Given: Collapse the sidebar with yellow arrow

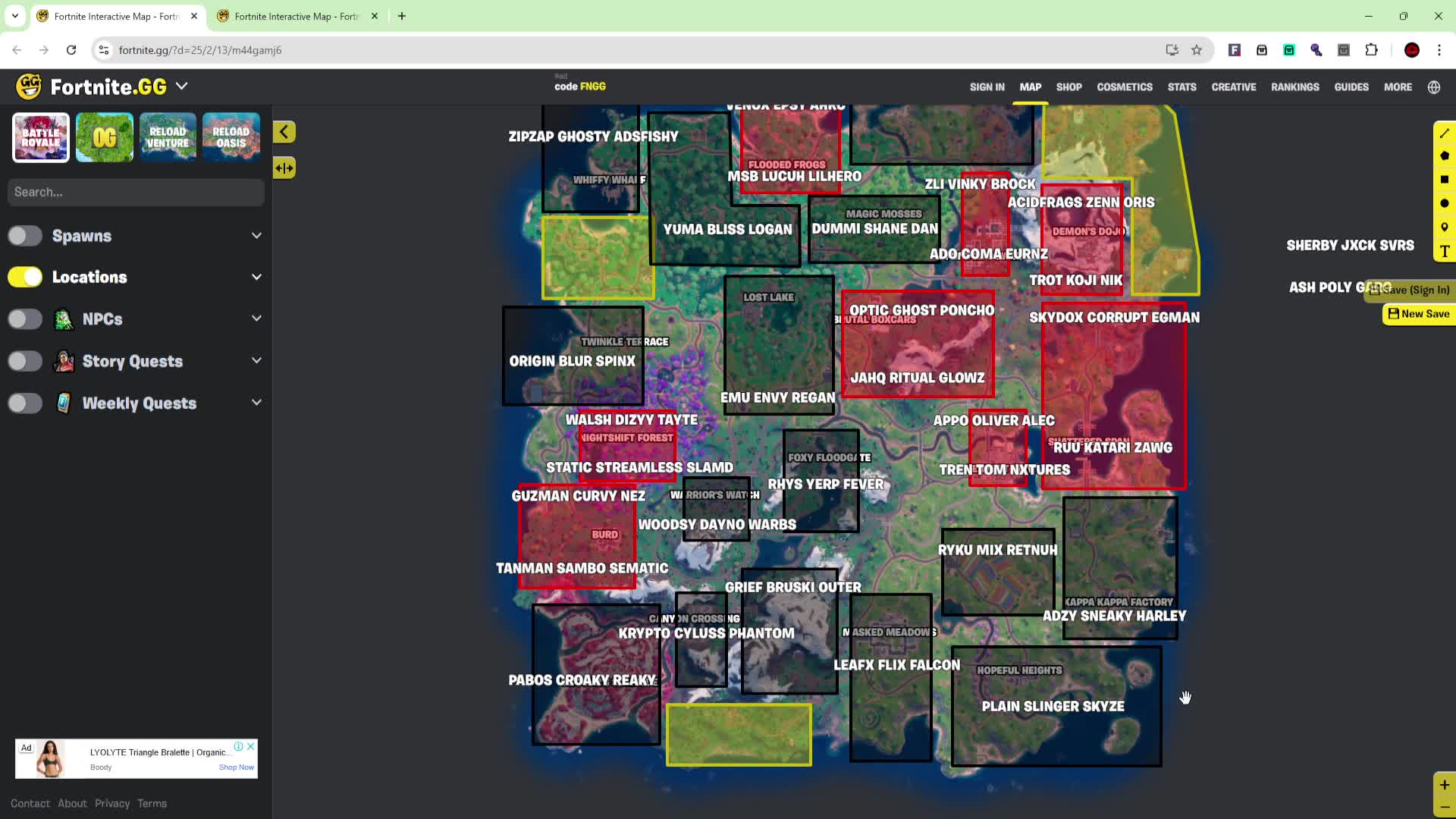Looking at the screenshot, I should [284, 132].
